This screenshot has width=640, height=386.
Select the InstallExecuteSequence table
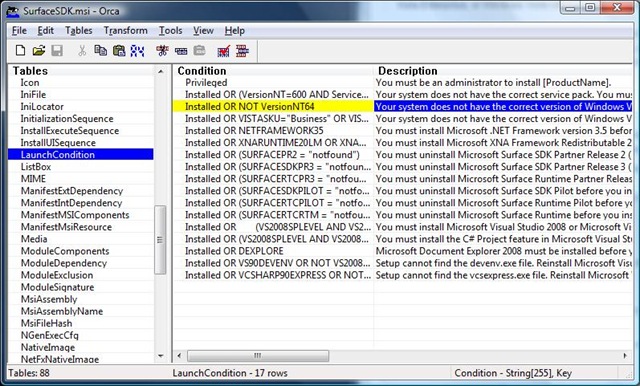pyautogui.click(x=70, y=131)
